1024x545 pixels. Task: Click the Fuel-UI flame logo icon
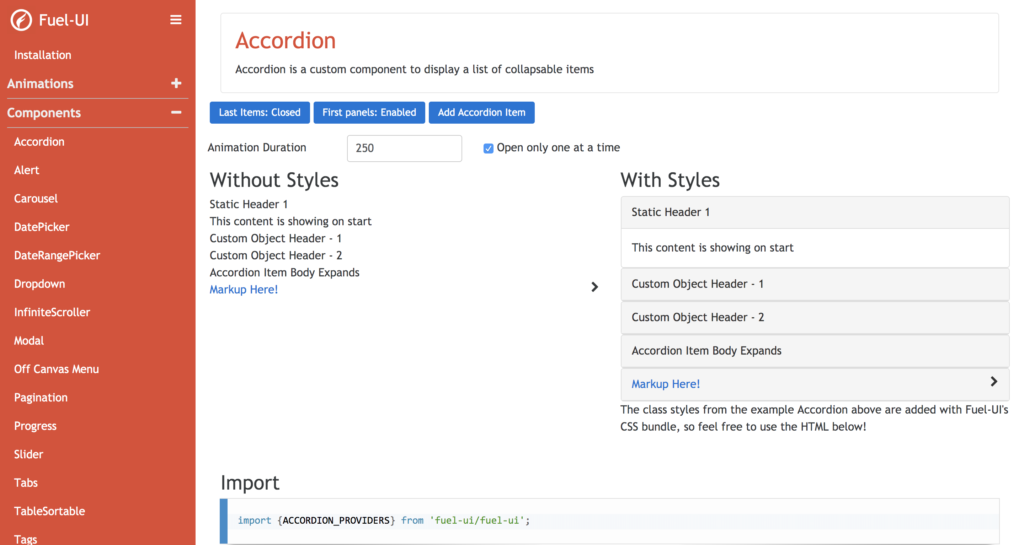(x=20, y=20)
